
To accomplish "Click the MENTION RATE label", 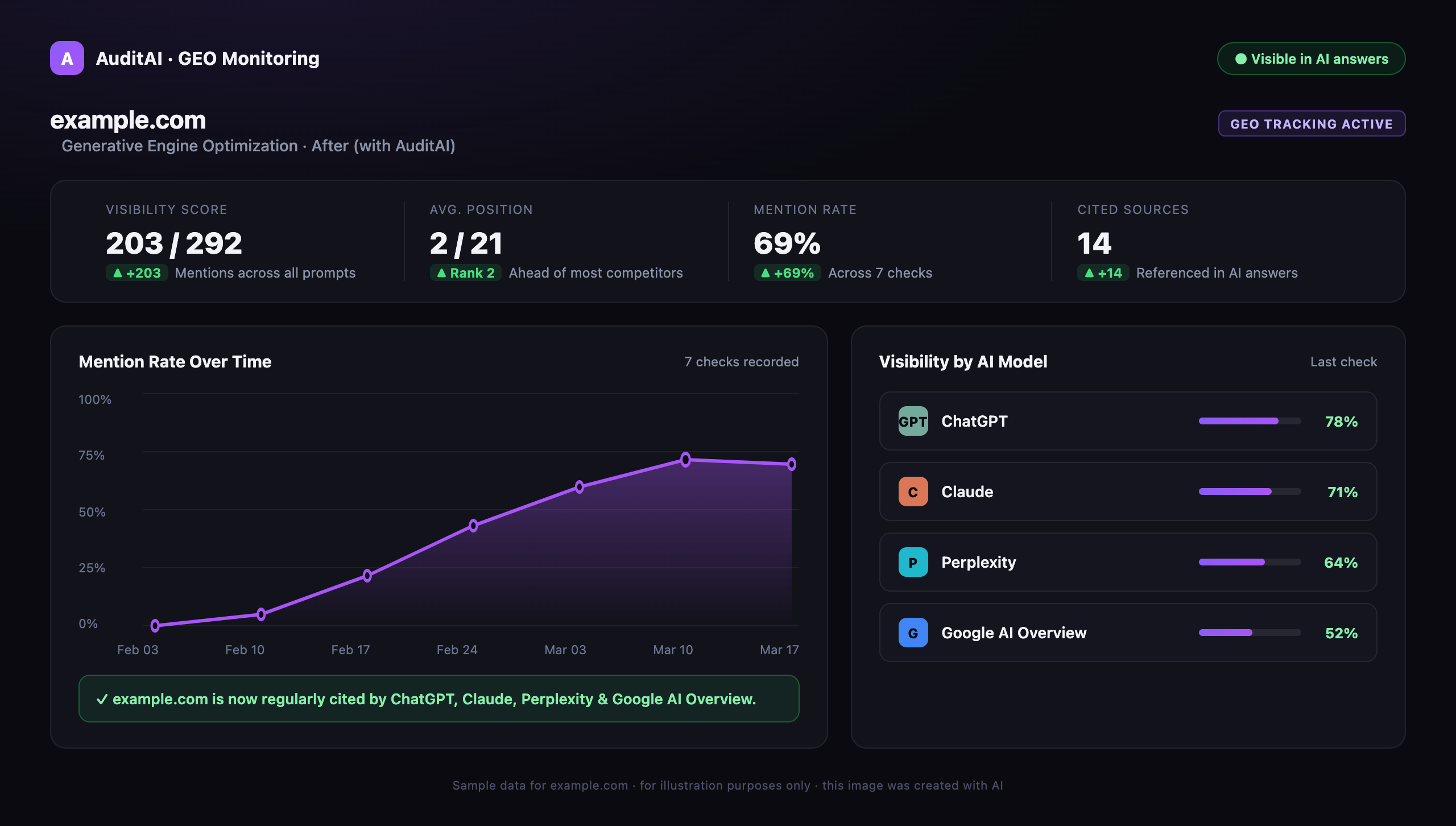I will [805, 209].
